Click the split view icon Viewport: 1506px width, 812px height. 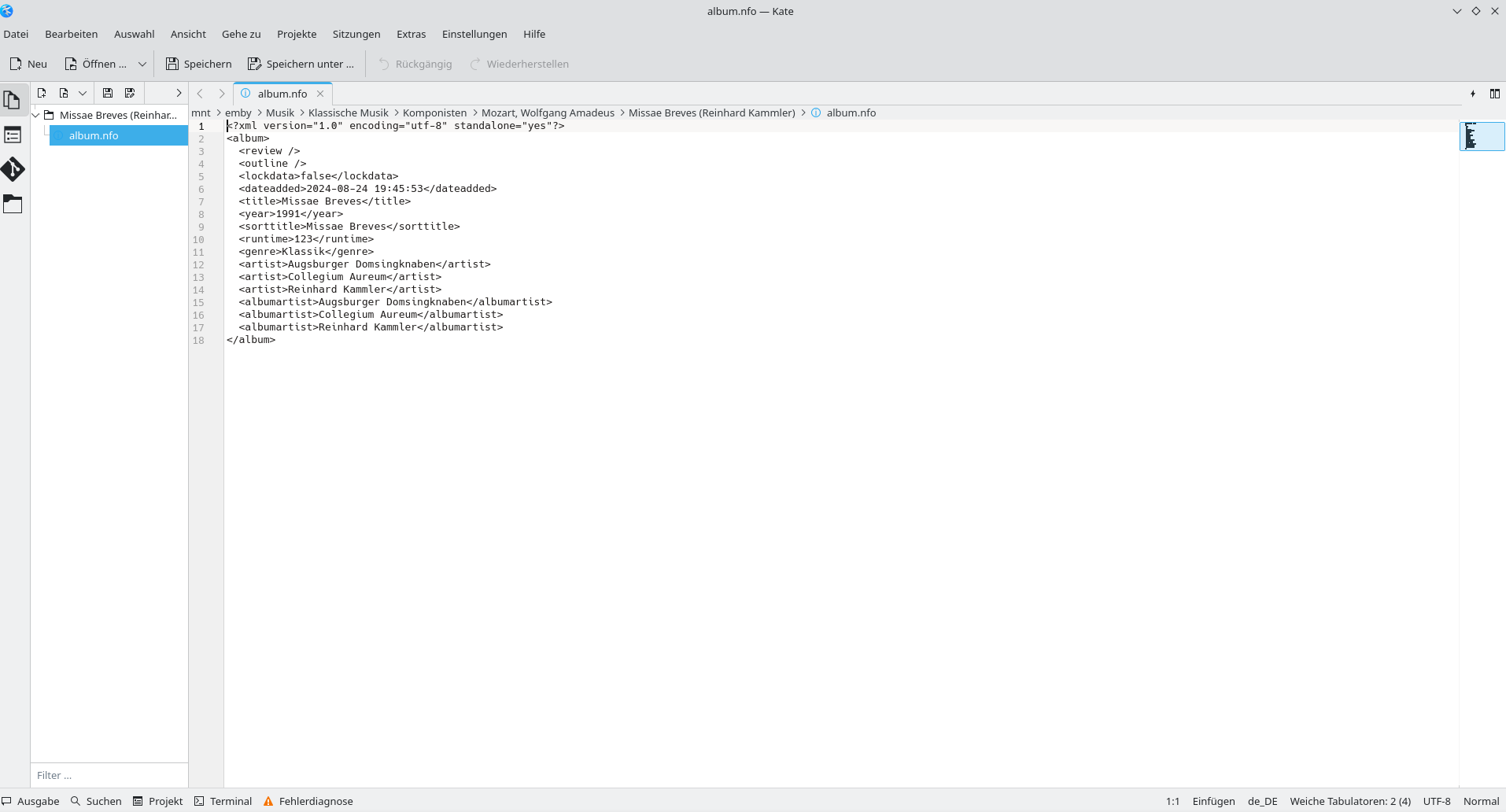(1495, 94)
